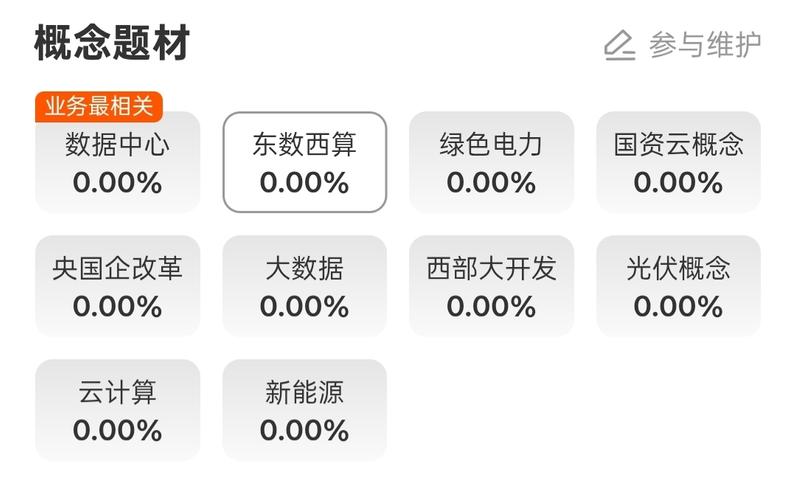Click 0.00% value under 数据中心
This screenshot has height=500, width=796.
click(x=117, y=183)
